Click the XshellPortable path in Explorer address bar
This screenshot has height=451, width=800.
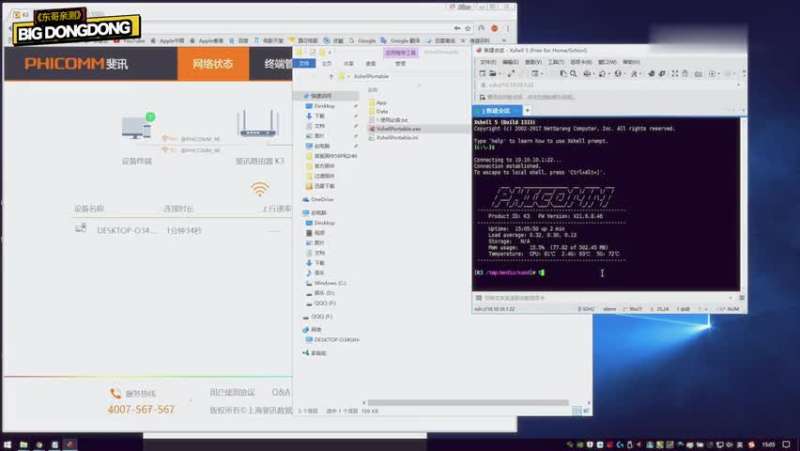371,77
